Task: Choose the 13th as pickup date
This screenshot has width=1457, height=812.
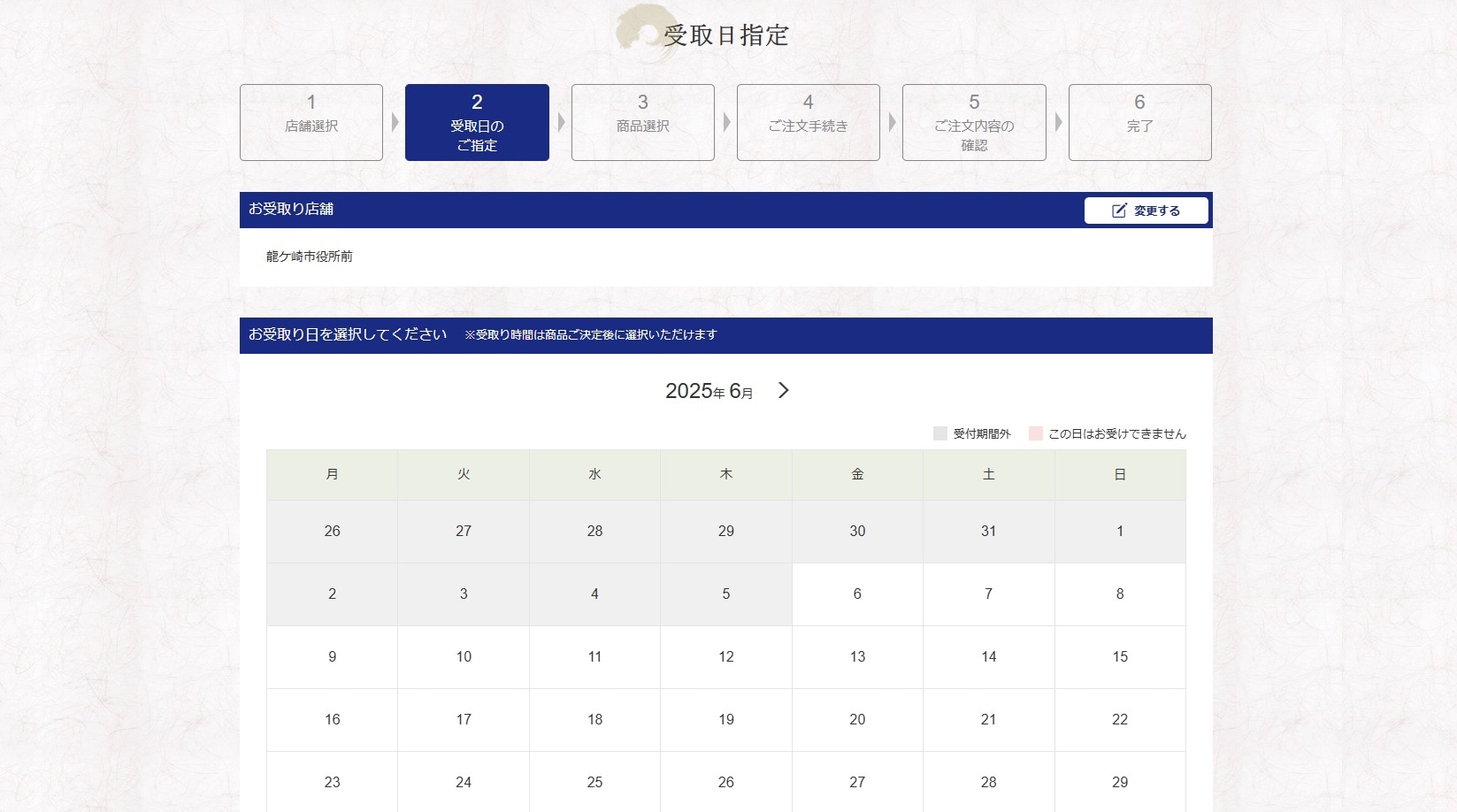Action: 857,657
